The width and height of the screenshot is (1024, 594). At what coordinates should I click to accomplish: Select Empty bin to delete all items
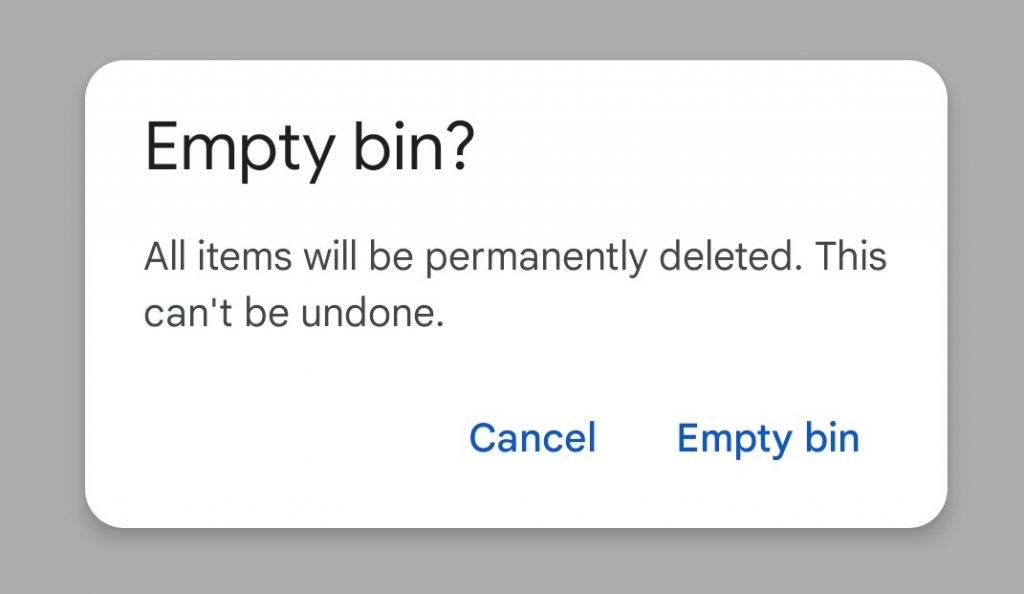(x=768, y=437)
